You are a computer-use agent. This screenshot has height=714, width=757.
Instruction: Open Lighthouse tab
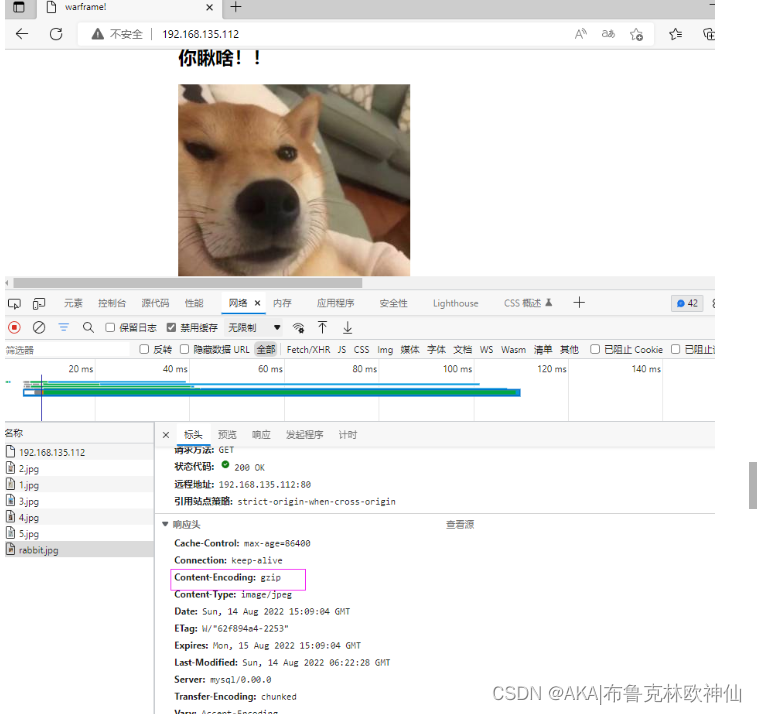456,303
